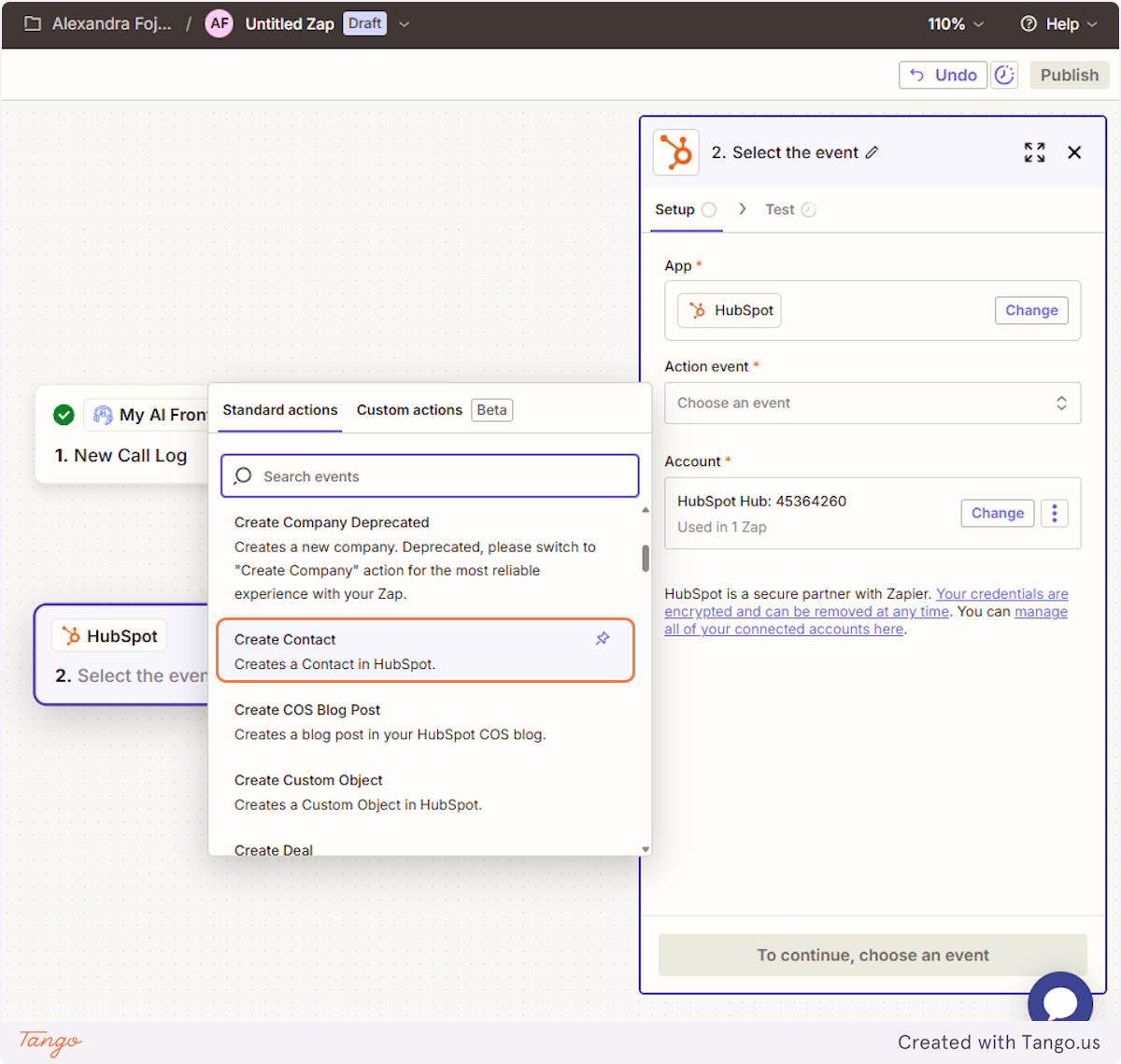The image size is (1121, 1064).
Task: Open 'manage all of your connected accounts' link
Action: [866, 620]
